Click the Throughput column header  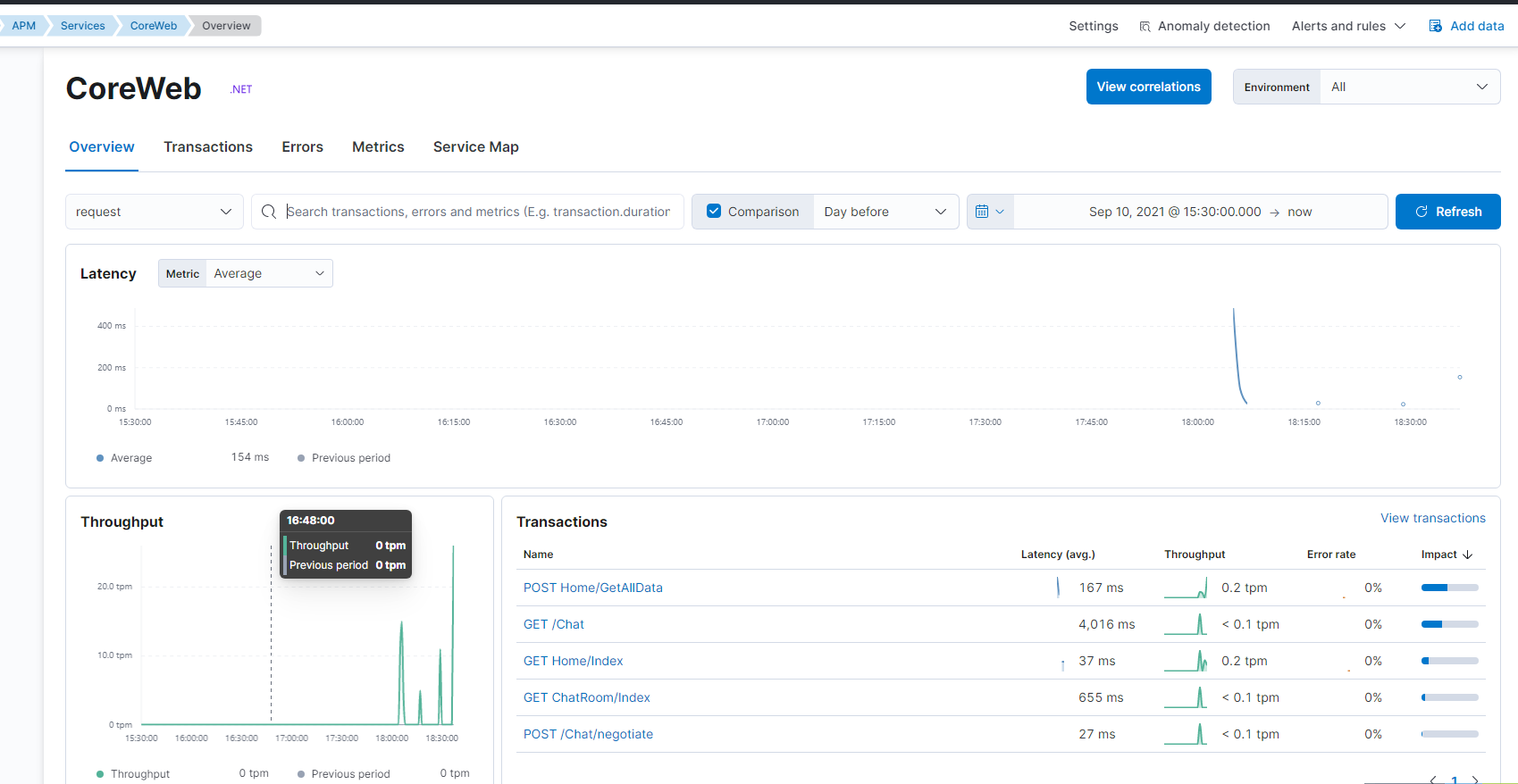coord(1195,555)
